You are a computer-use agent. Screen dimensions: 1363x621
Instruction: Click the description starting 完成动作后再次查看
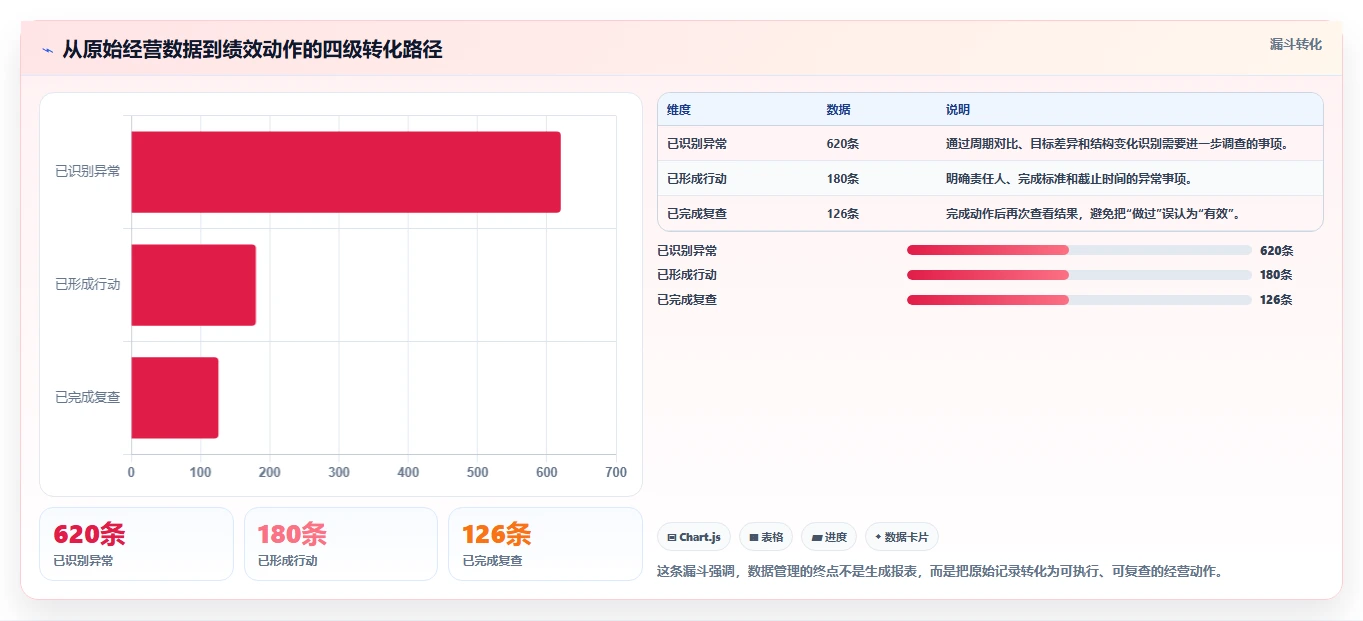point(1094,214)
